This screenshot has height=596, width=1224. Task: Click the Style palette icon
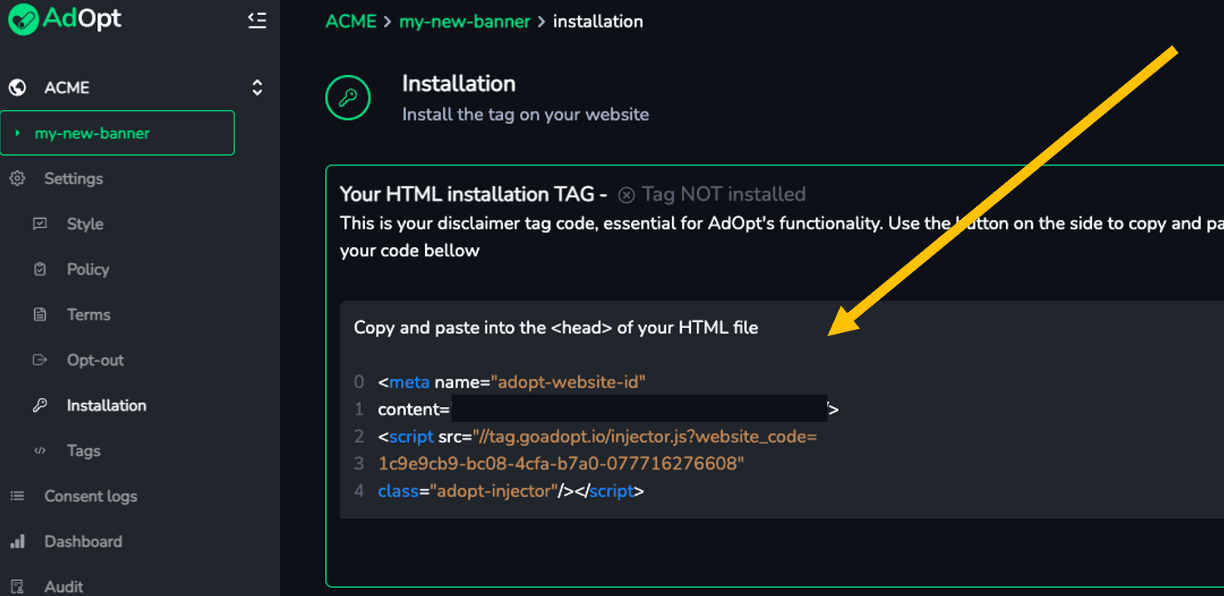pos(40,224)
